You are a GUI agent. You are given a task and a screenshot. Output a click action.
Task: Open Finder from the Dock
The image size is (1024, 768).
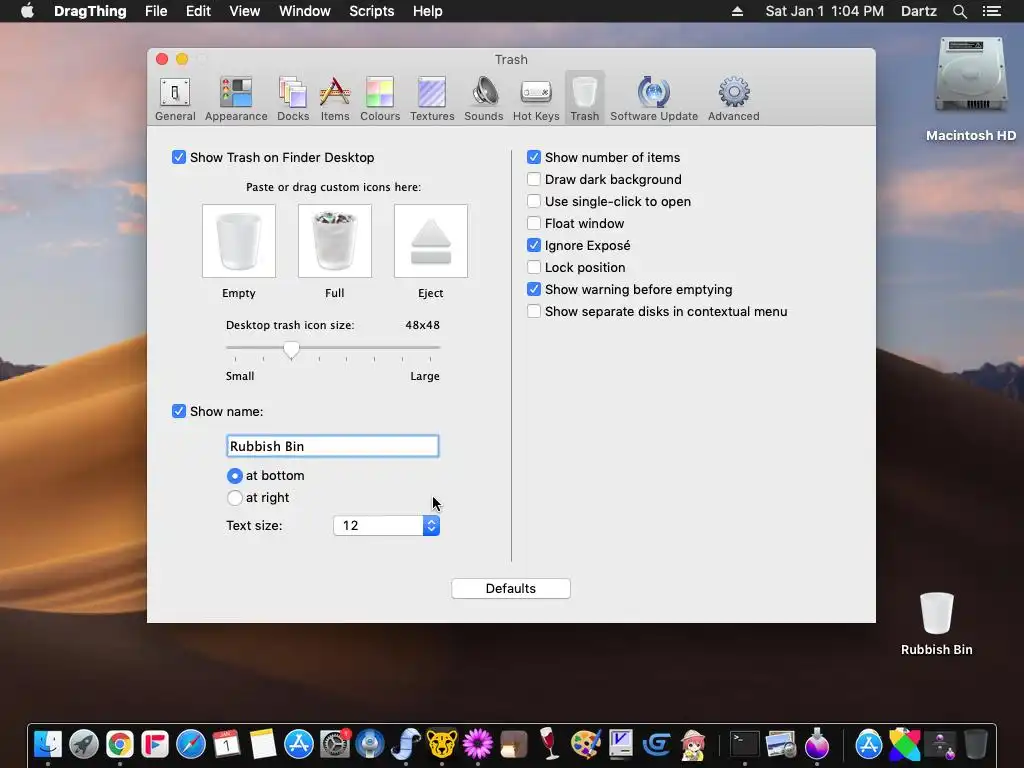point(48,744)
